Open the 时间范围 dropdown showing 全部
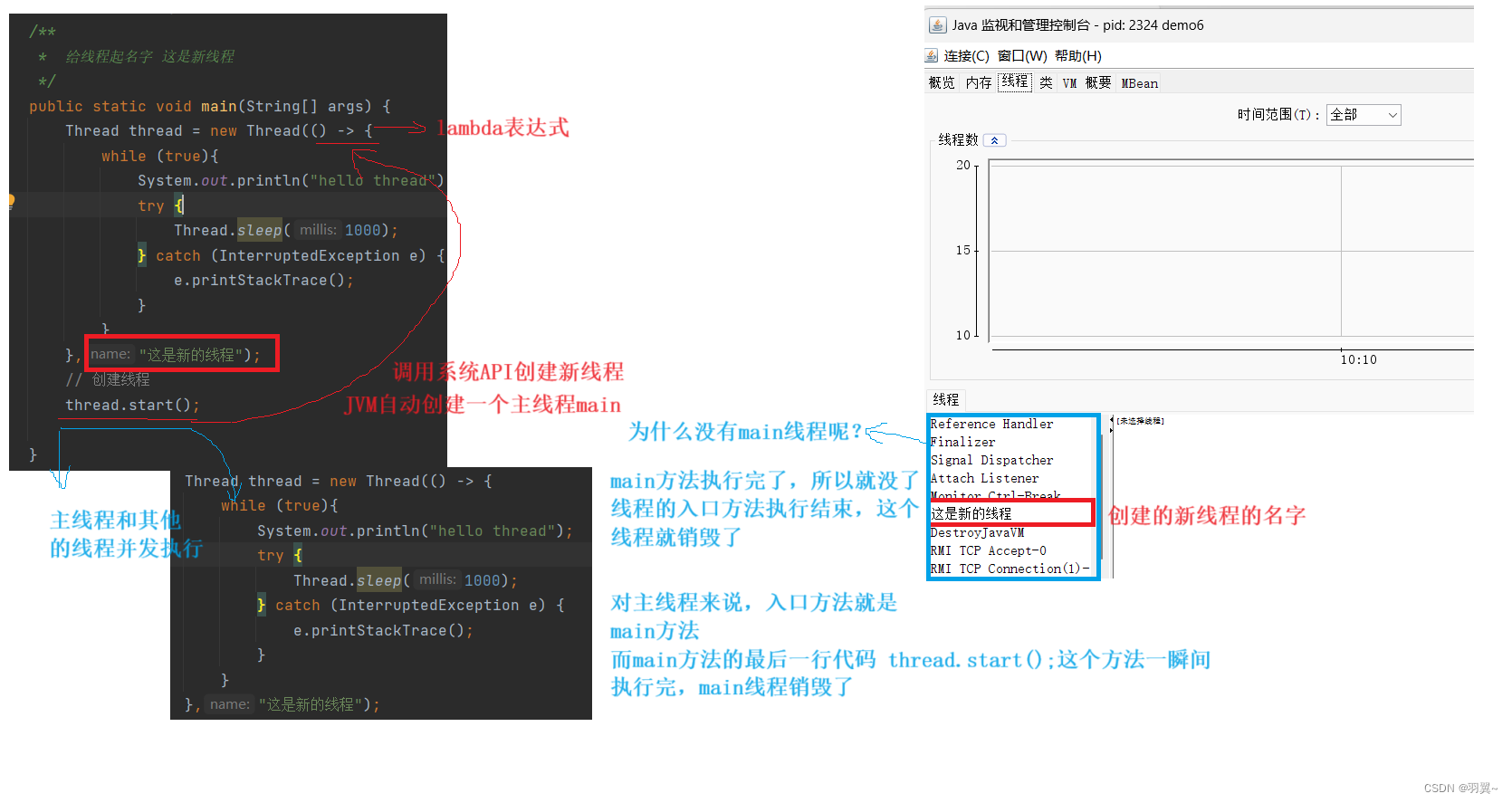 [x=1364, y=115]
